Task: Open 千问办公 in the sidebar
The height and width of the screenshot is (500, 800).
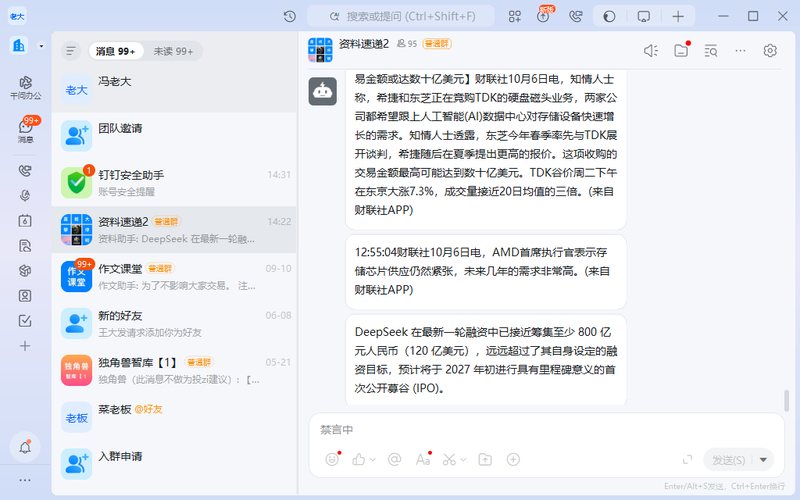Action: click(26, 87)
